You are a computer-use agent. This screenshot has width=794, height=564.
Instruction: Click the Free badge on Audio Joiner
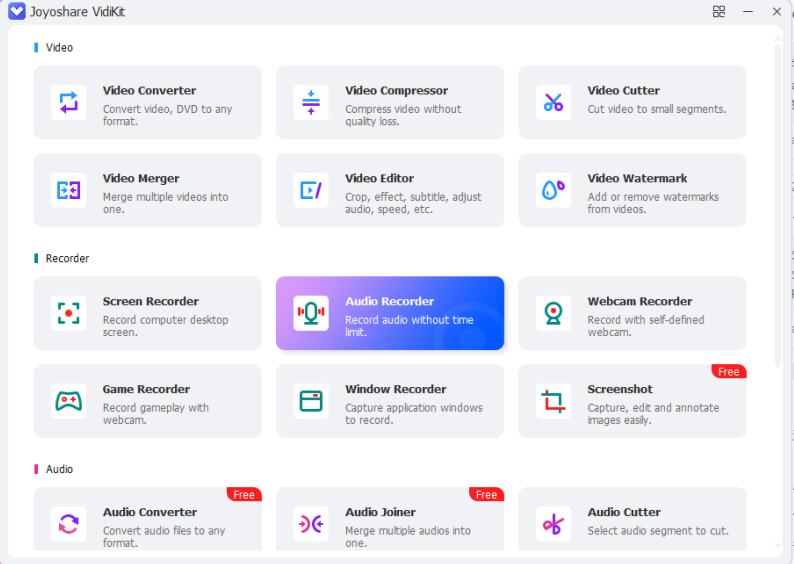[x=487, y=495]
